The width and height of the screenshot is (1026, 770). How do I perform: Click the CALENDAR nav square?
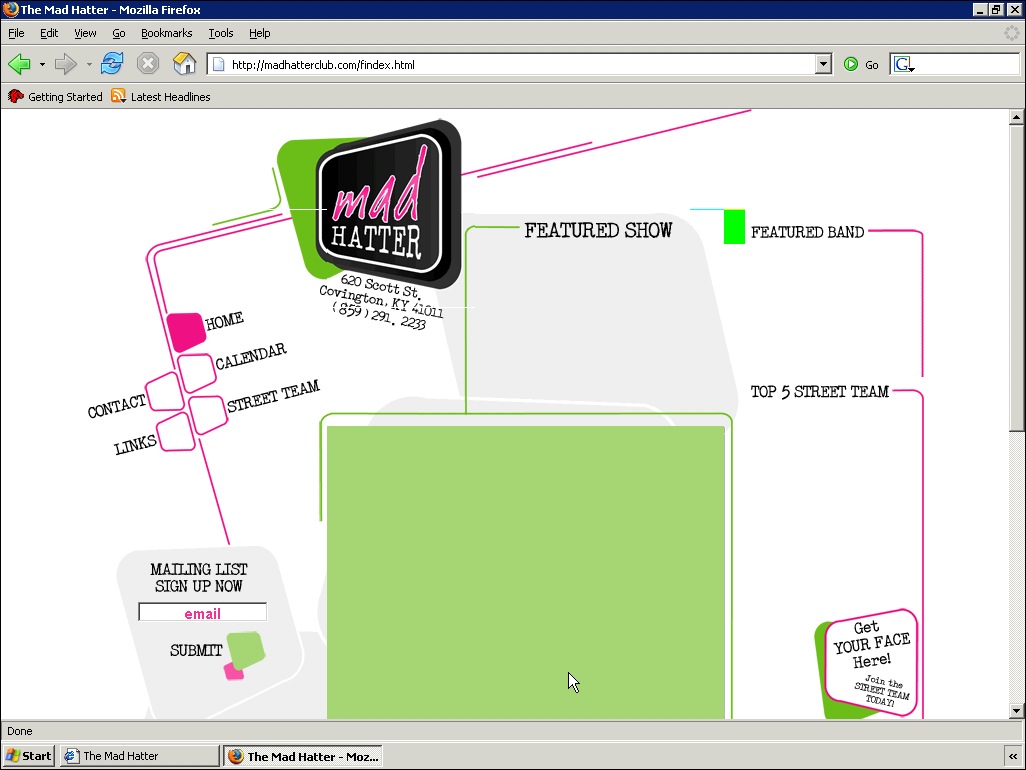coord(196,372)
